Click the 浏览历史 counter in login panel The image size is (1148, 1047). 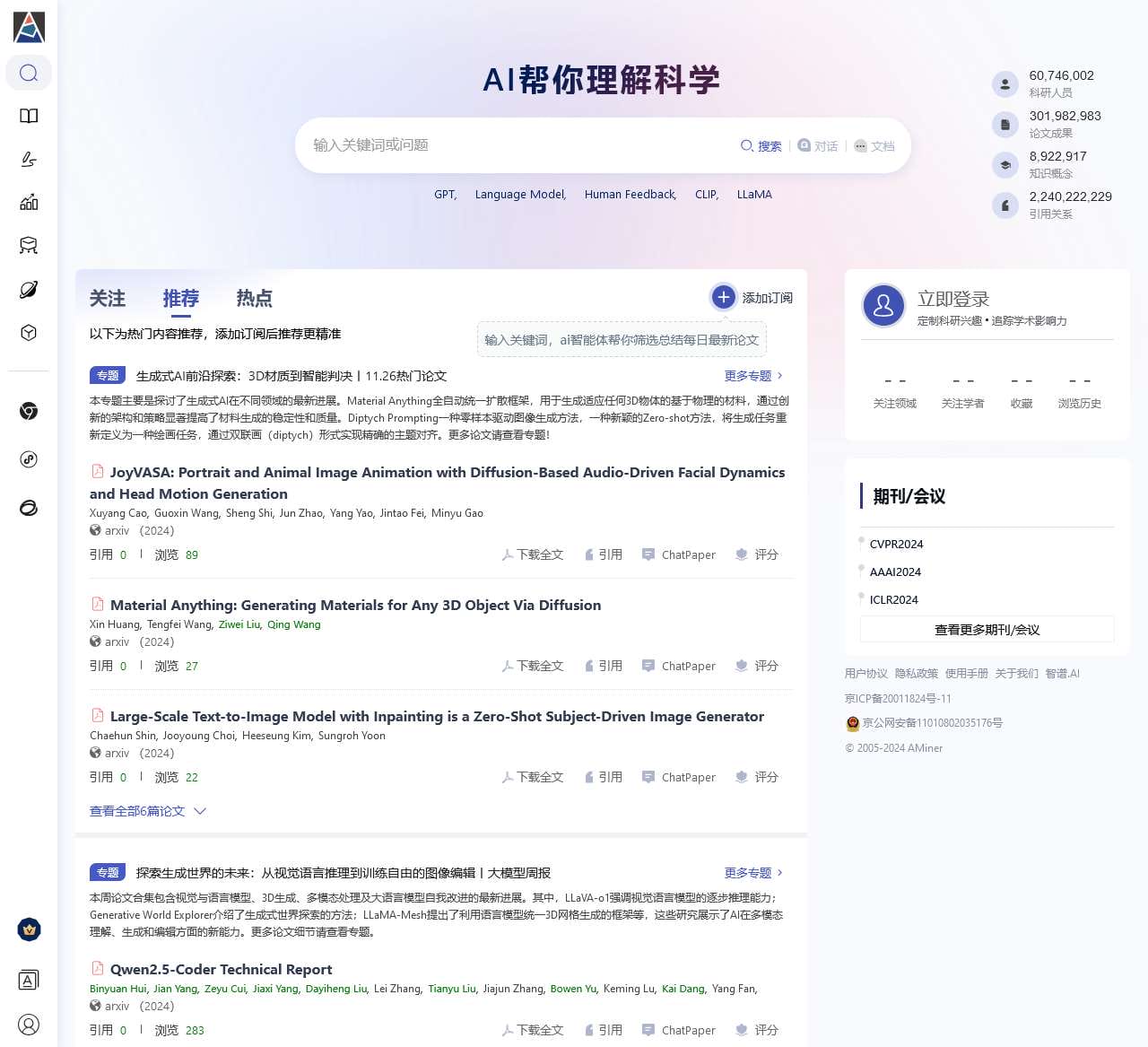click(1080, 391)
